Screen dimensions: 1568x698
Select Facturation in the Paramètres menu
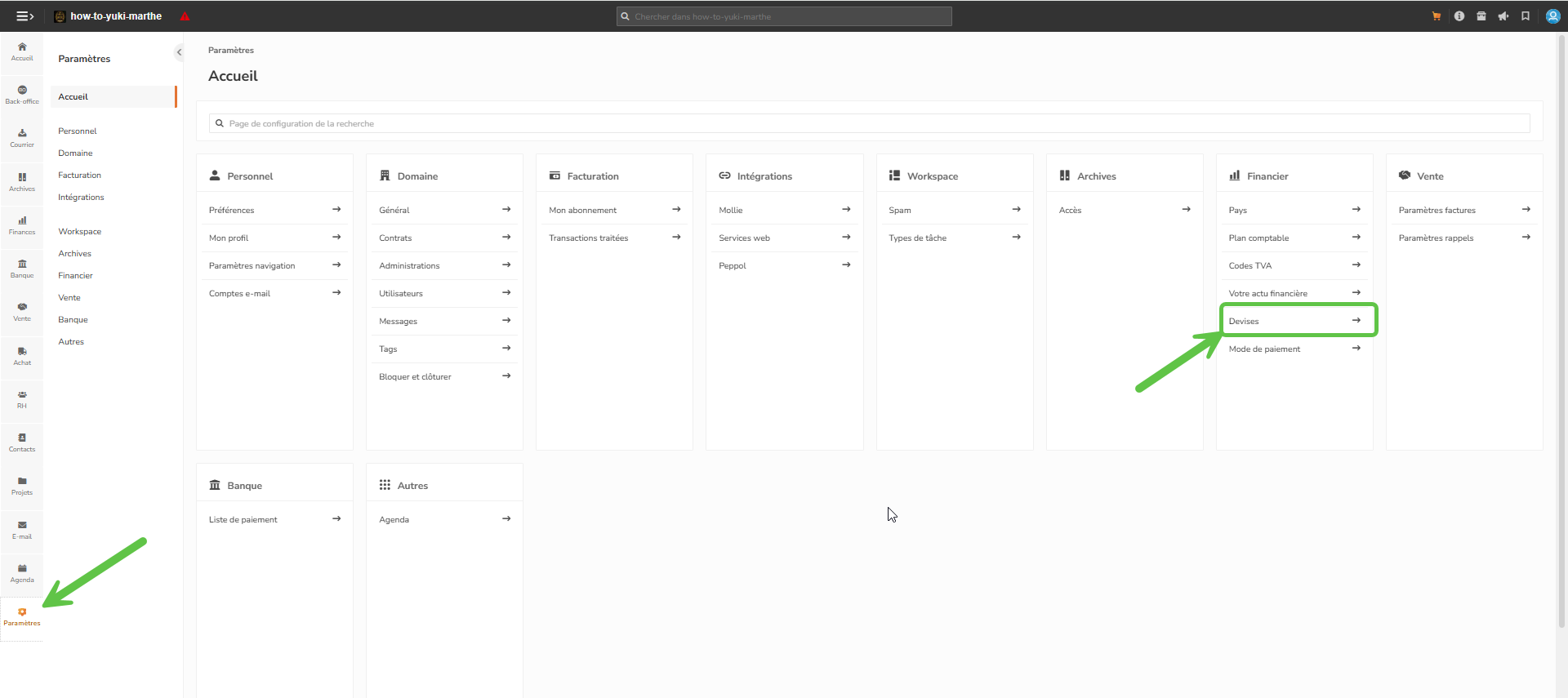point(79,175)
